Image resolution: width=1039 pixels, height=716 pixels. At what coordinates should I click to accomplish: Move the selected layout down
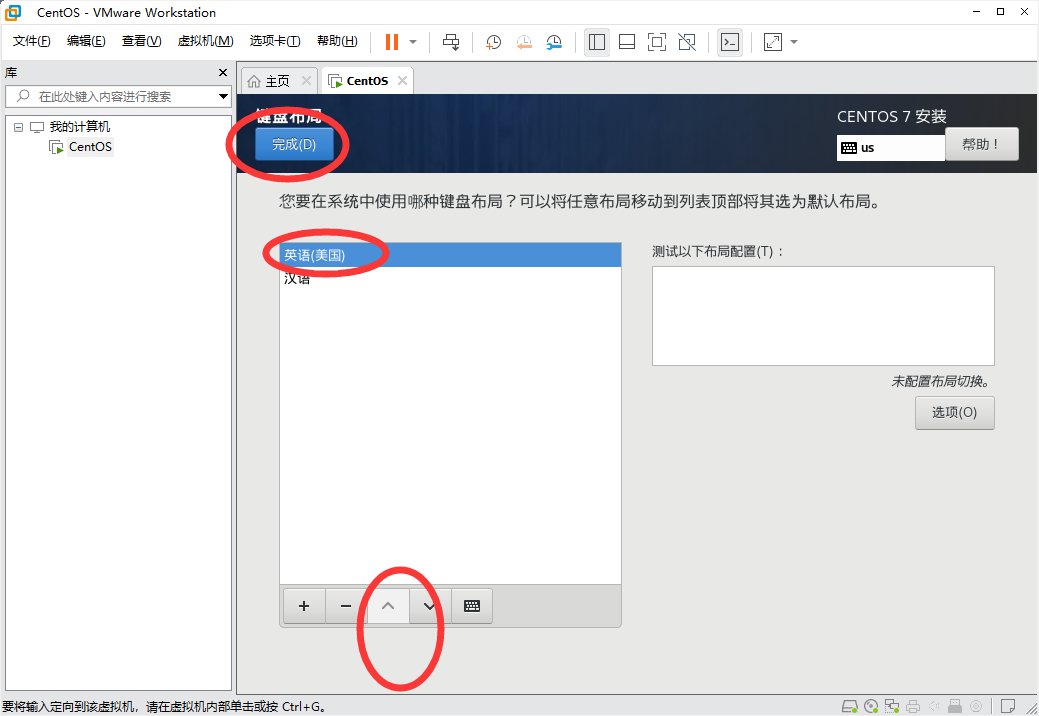point(429,606)
